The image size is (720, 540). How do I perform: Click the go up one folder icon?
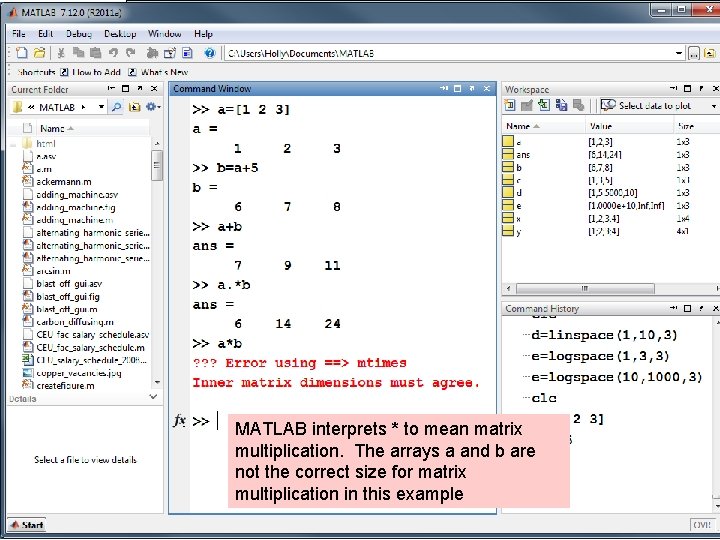709,54
